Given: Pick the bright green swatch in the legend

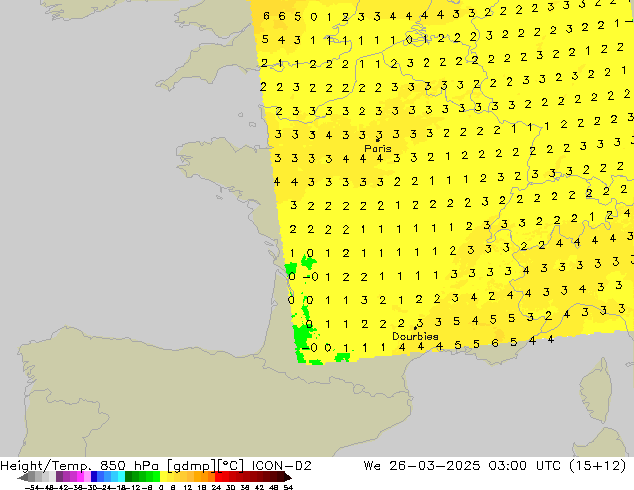Looking at the screenshot, I should [156, 477].
